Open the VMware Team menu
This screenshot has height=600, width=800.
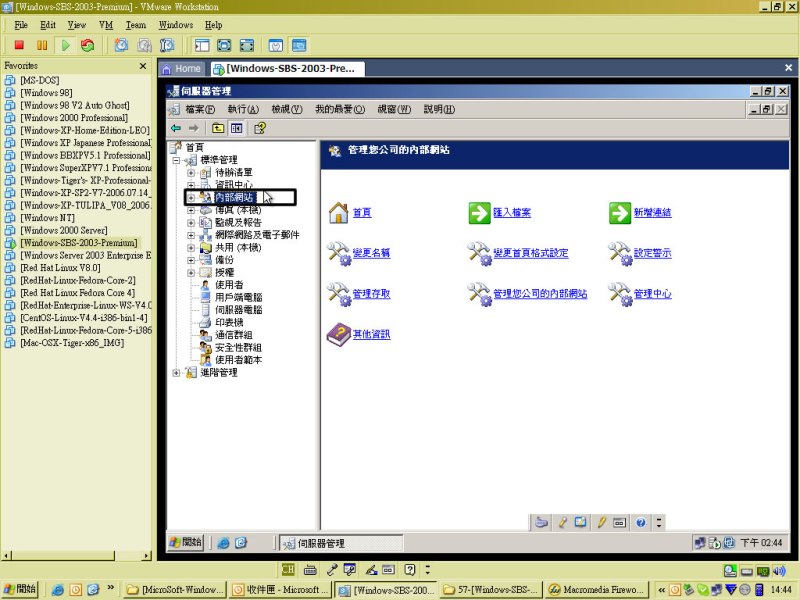(x=136, y=25)
